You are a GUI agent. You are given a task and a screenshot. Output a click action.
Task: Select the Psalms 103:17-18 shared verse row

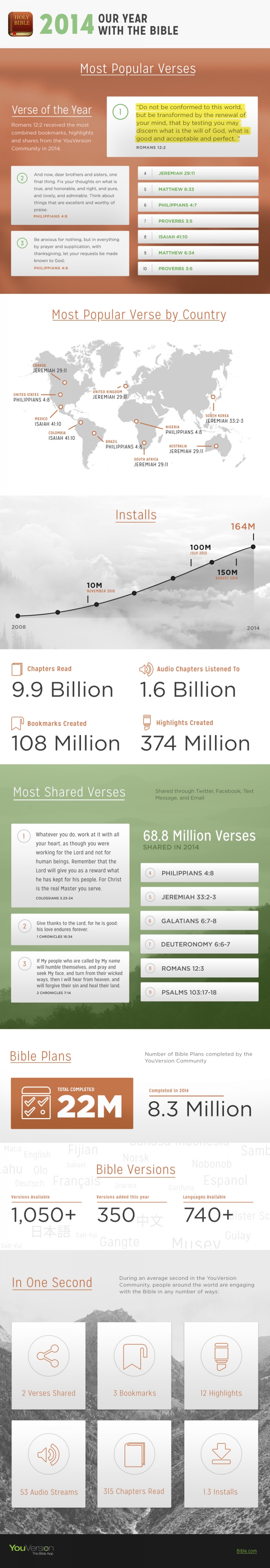point(199,992)
